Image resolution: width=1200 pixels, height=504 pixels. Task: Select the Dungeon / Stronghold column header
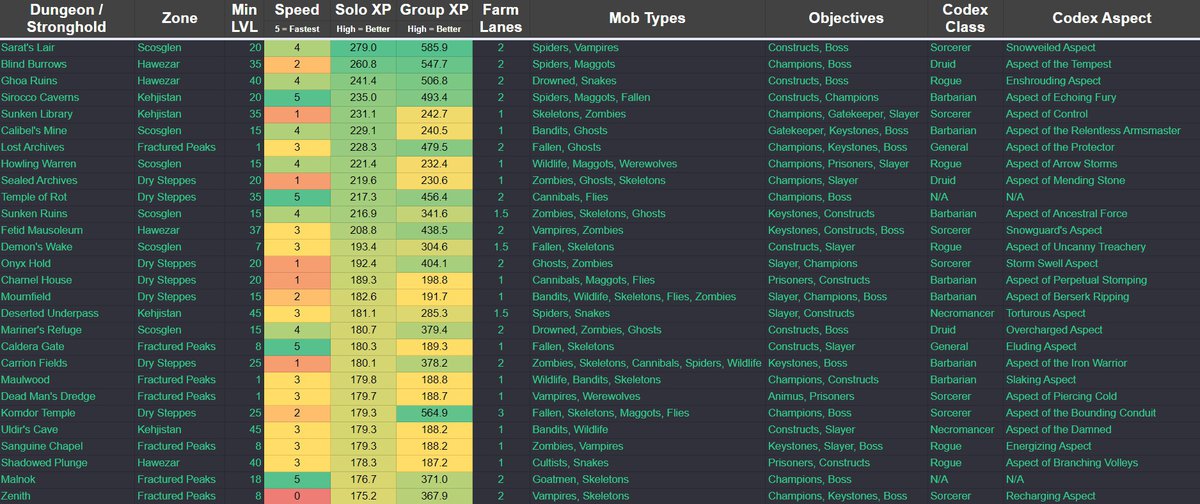tap(67, 19)
